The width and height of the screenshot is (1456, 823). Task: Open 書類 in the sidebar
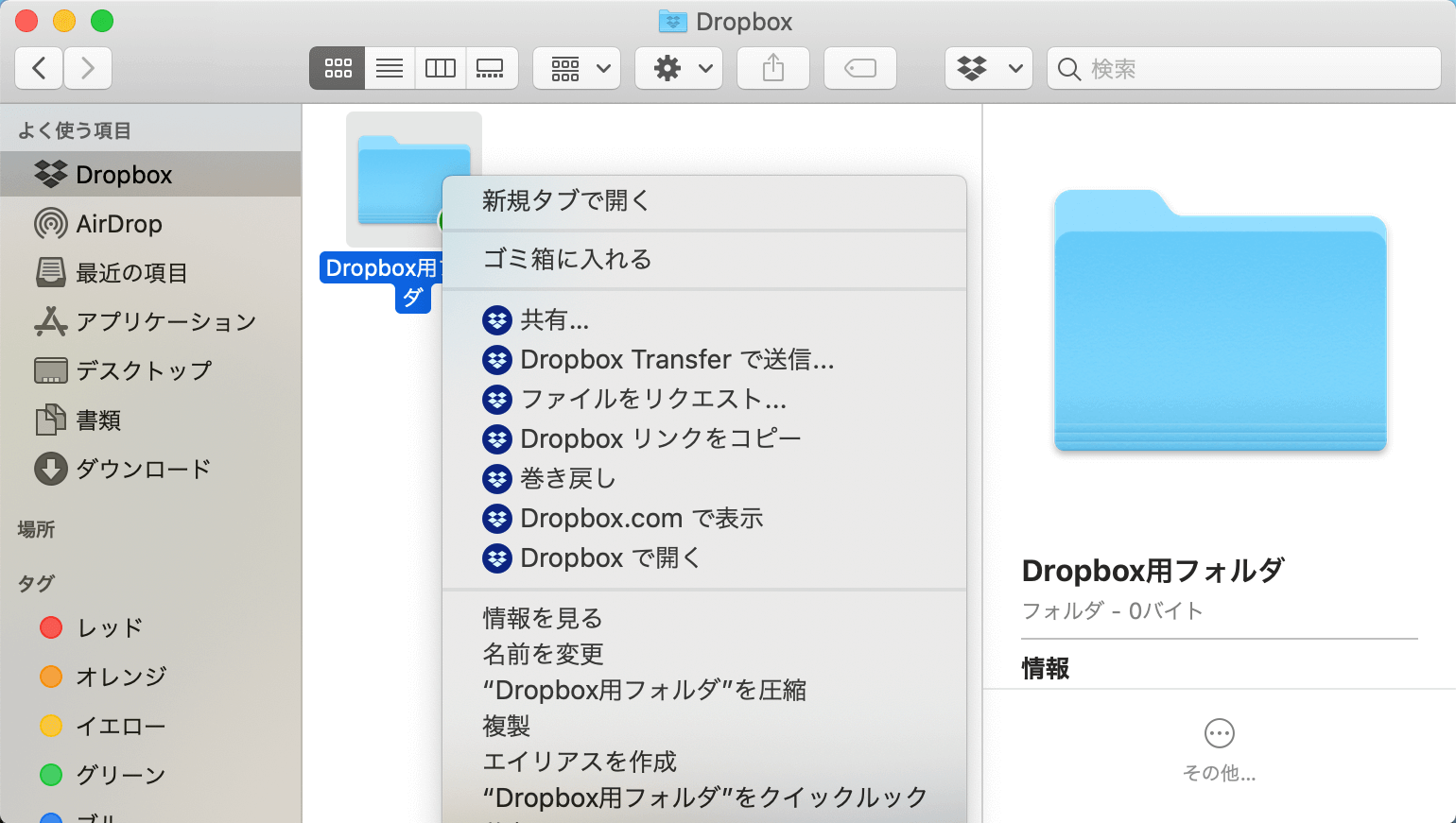(x=151, y=420)
